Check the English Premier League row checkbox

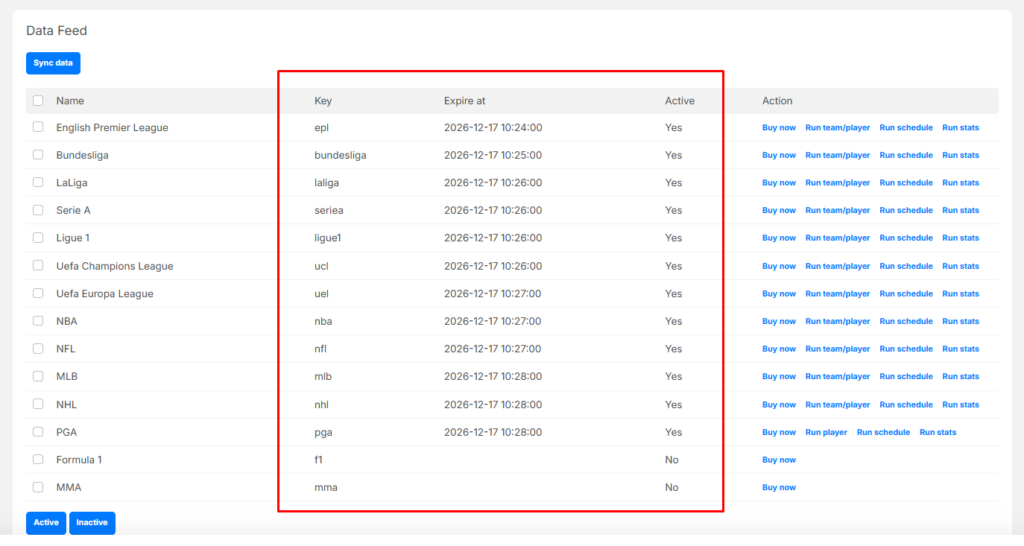tap(38, 128)
